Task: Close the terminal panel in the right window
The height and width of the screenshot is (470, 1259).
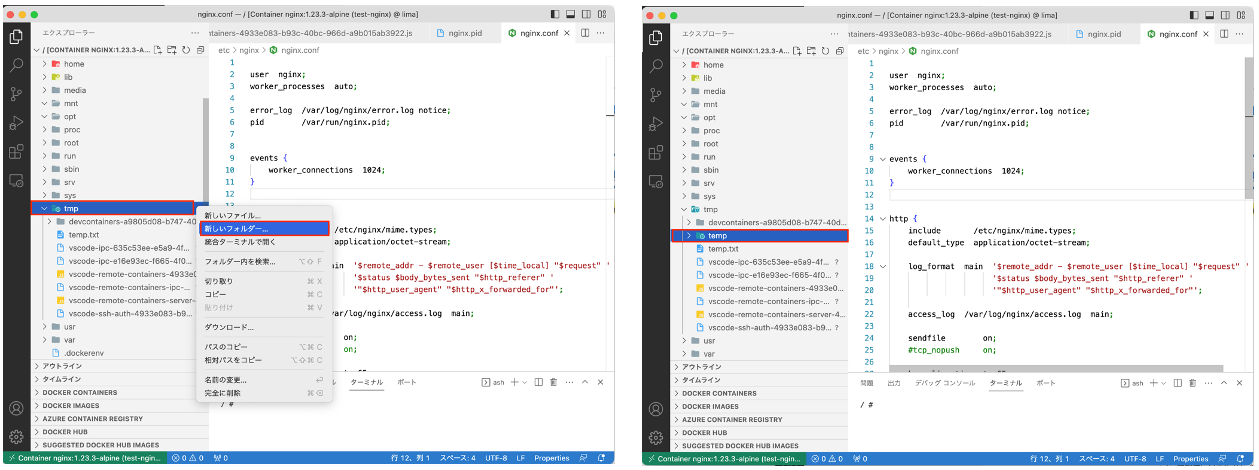Action: pos(1239,383)
